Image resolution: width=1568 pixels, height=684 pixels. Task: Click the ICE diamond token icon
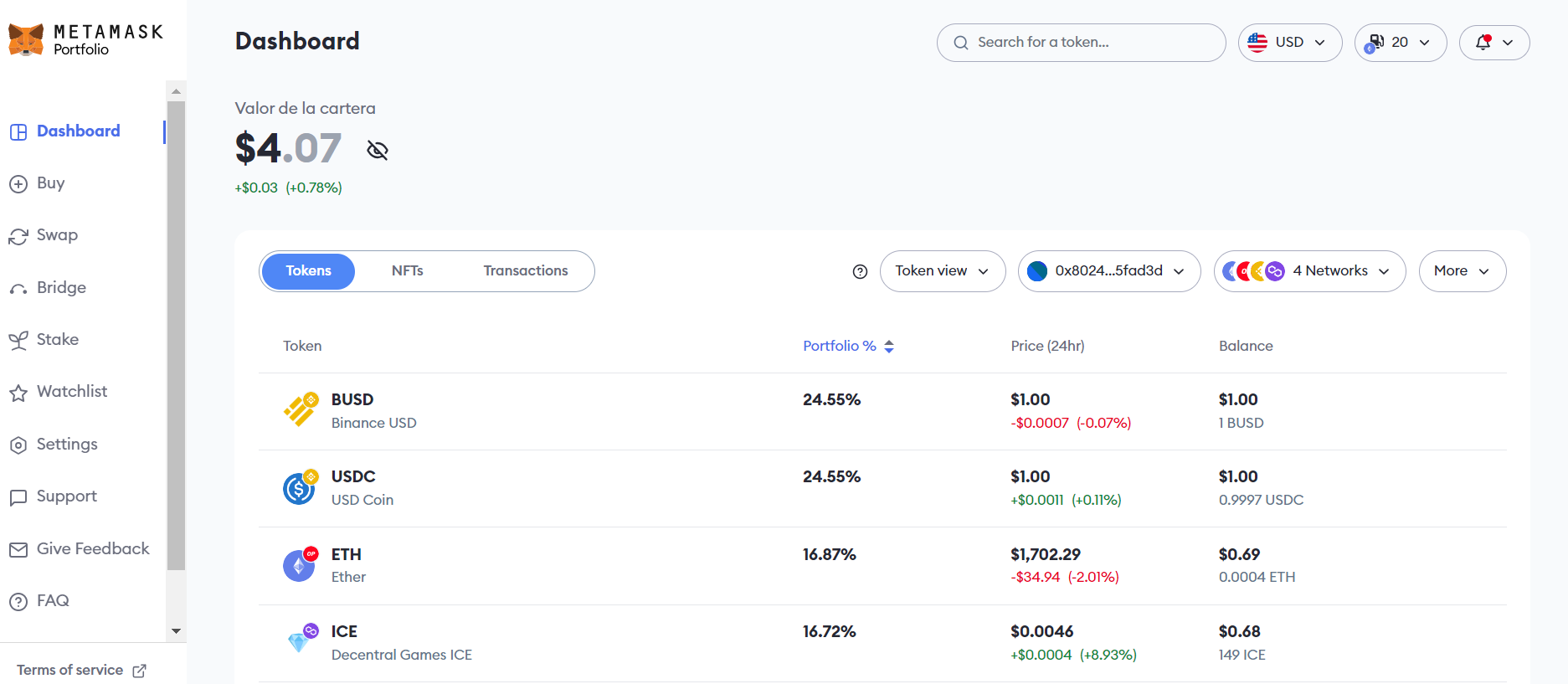pyautogui.click(x=300, y=640)
